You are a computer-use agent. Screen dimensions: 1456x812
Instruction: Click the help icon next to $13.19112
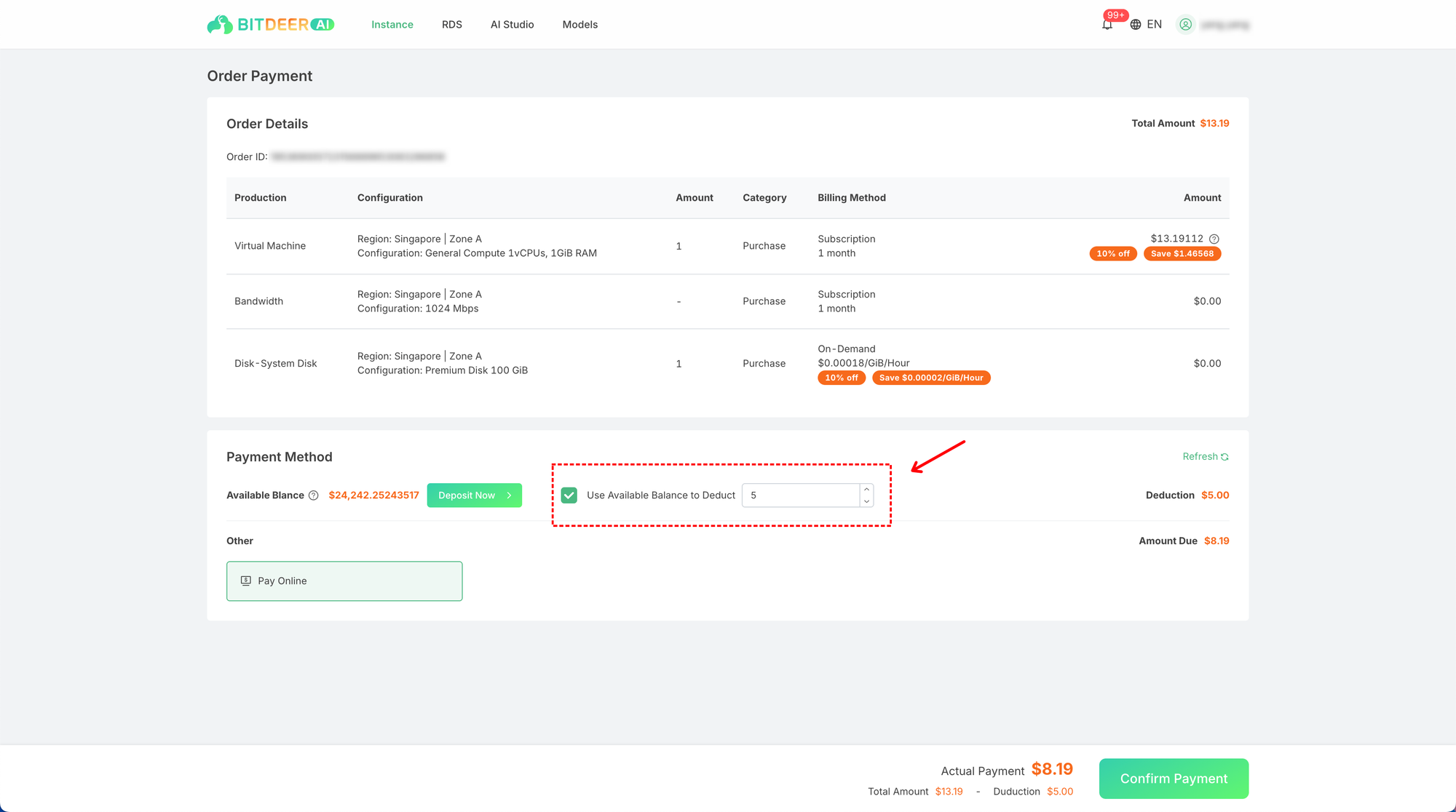click(1214, 239)
